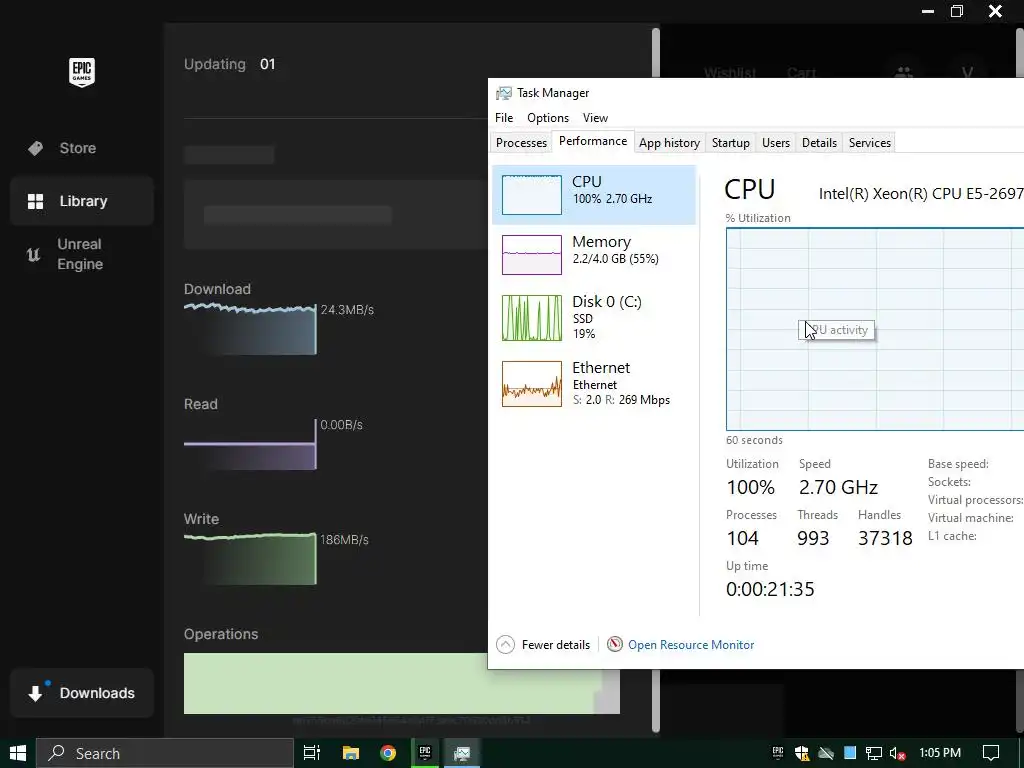Viewport: 1024px width, 768px height.
Task: Click the 186MB/s write speed text
Action: [344, 540]
